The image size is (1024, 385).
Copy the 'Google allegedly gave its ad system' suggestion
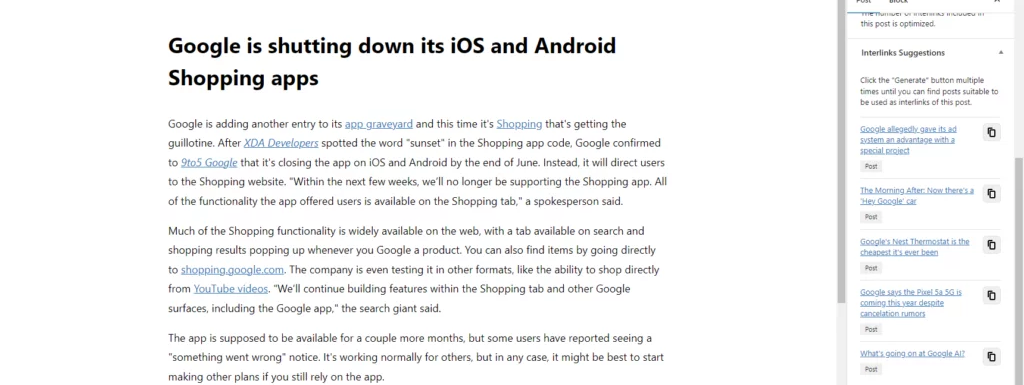click(x=991, y=132)
